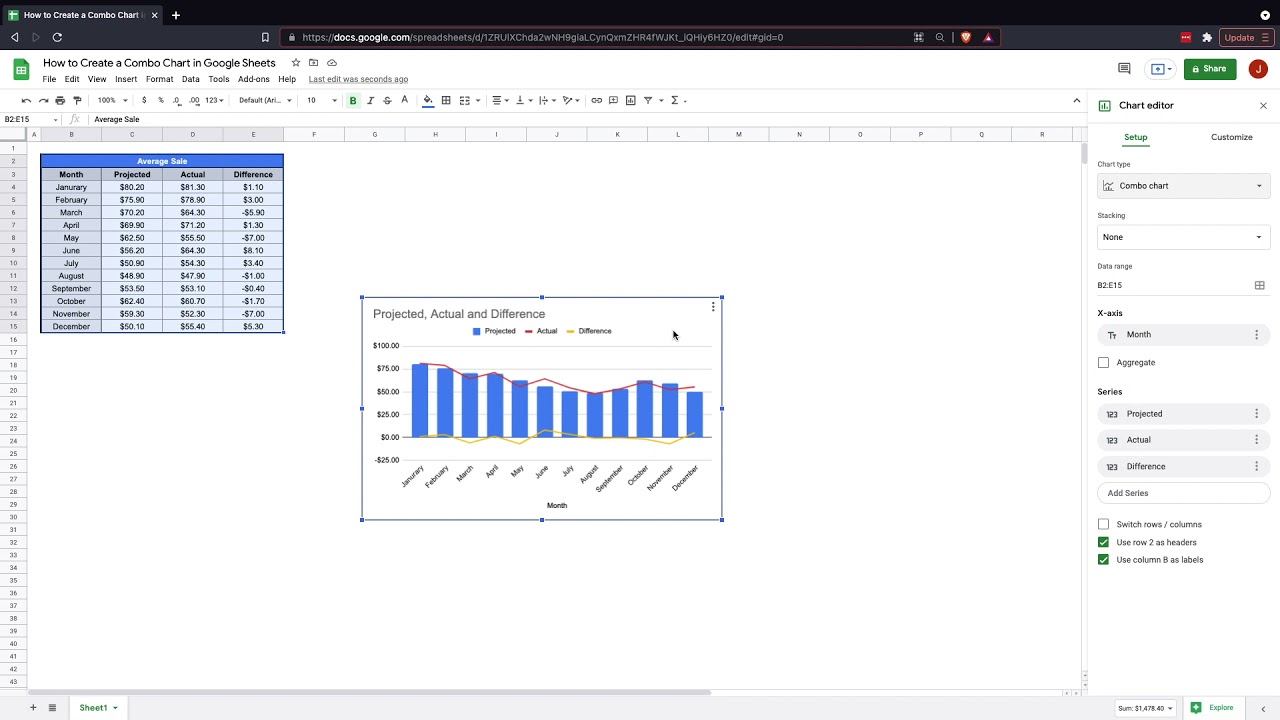Switch to the Customize tab
The image size is (1280, 720).
click(1231, 137)
